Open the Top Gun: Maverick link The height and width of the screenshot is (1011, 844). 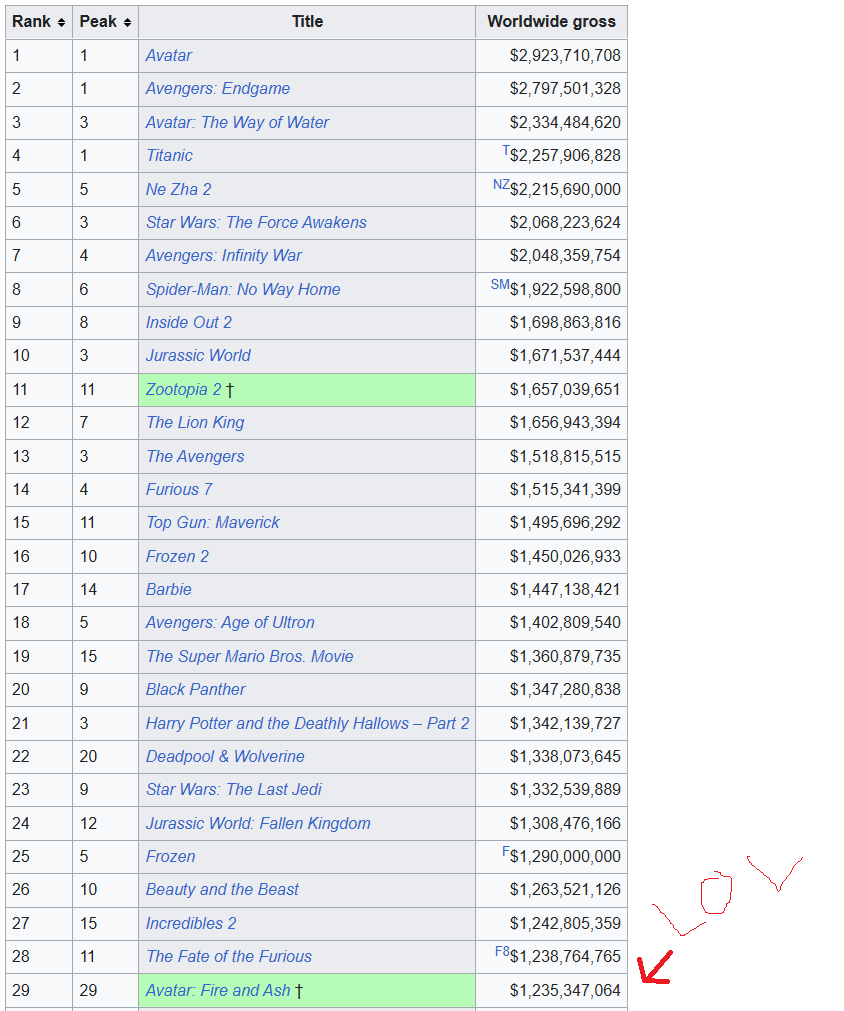(x=212, y=522)
